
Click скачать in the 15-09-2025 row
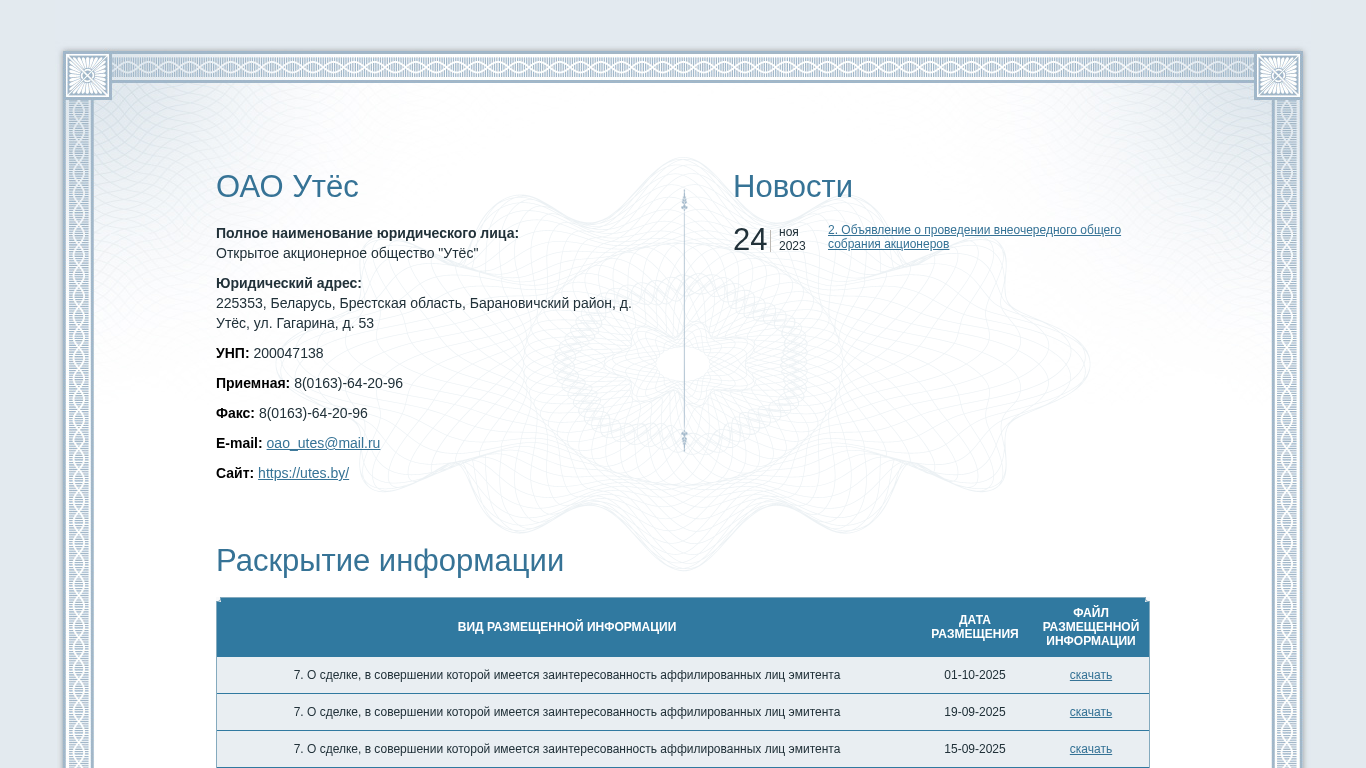click(x=1090, y=749)
